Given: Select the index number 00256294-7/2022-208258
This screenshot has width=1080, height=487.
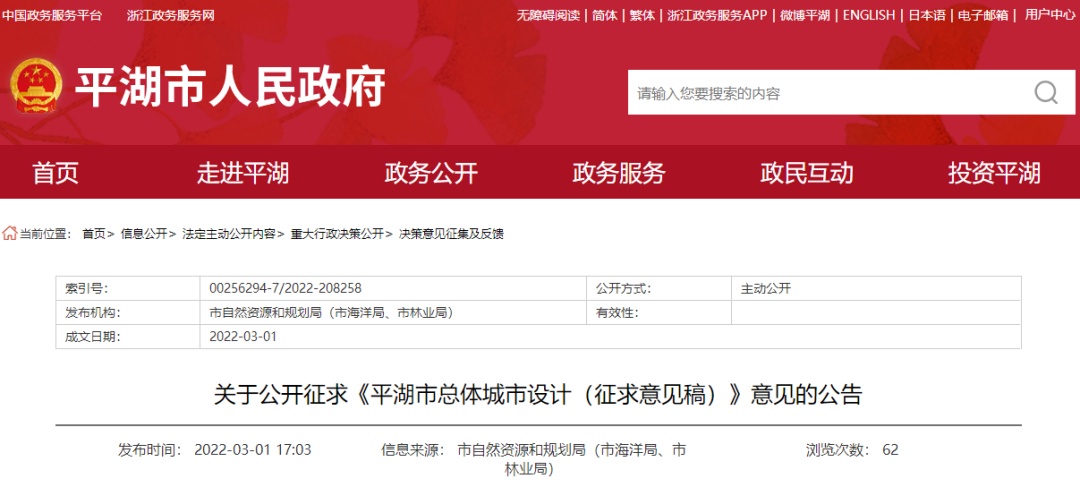Looking at the screenshot, I should [x=285, y=289].
